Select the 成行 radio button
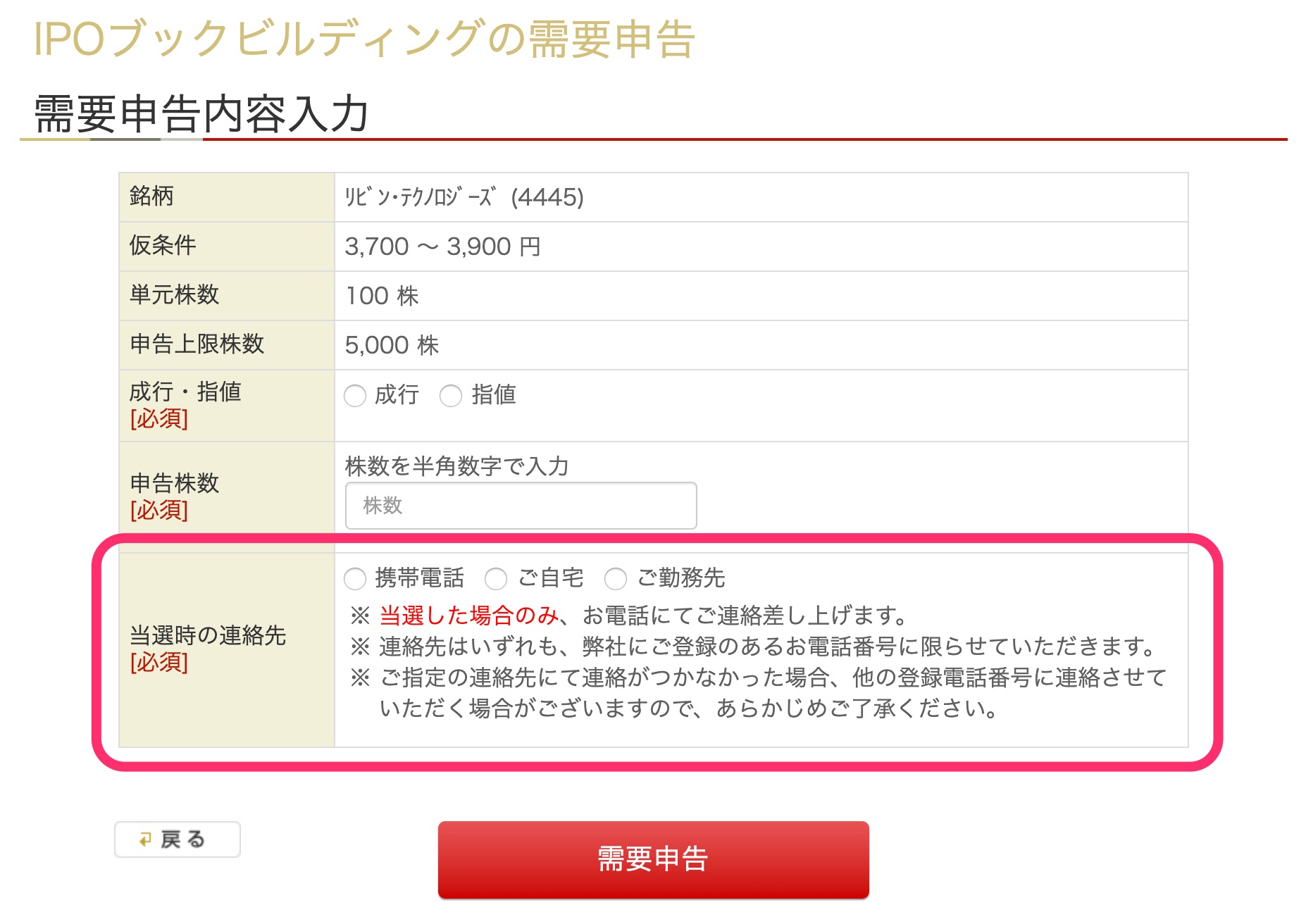The image size is (1306, 924). pyautogui.click(x=355, y=396)
